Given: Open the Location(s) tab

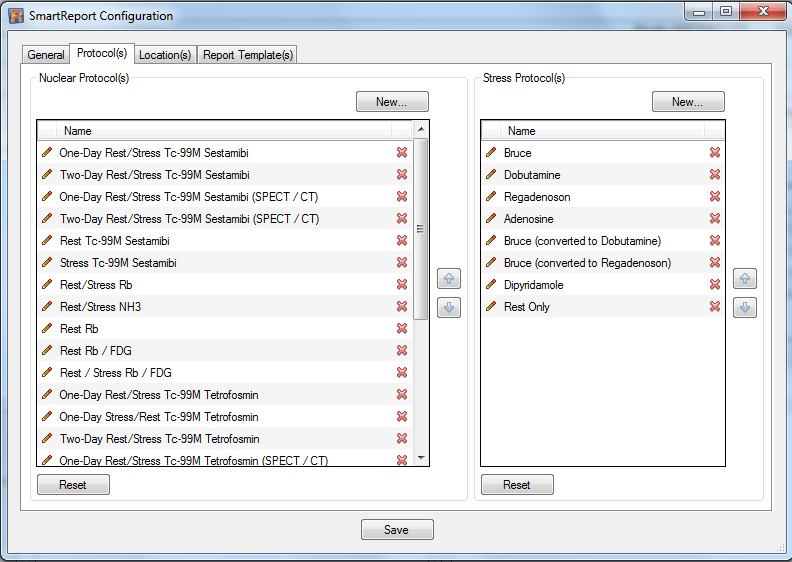Looking at the screenshot, I should point(164,55).
